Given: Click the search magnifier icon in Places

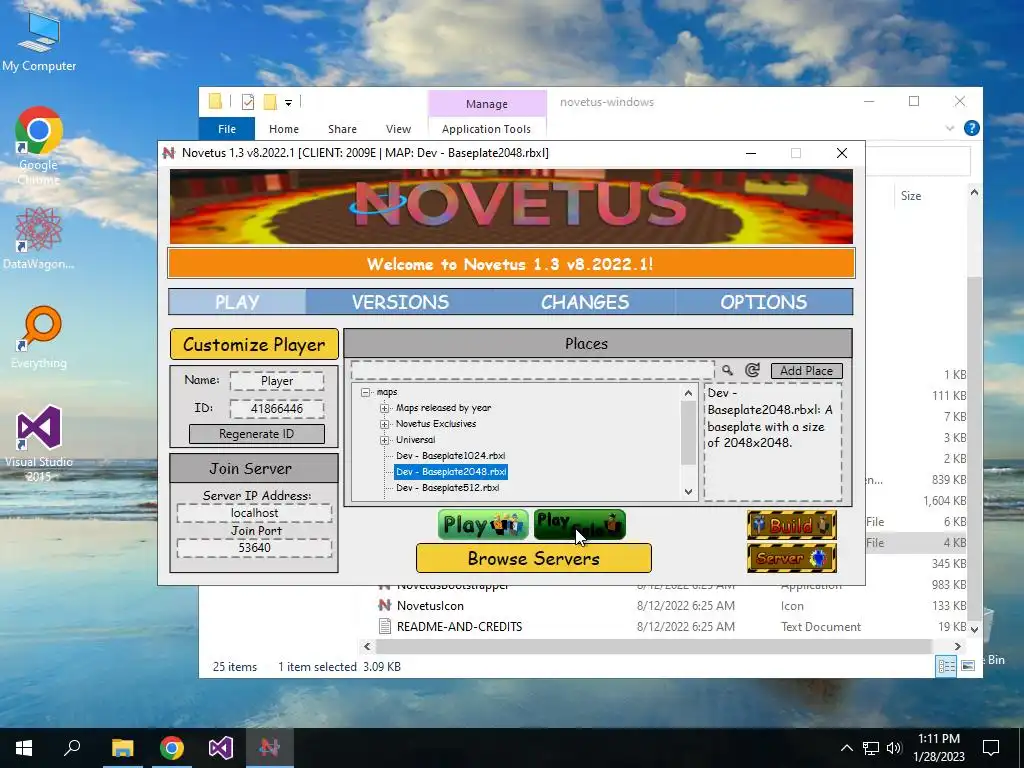Looking at the screenshot, I should pyautogui.click(x=728, y=370).
